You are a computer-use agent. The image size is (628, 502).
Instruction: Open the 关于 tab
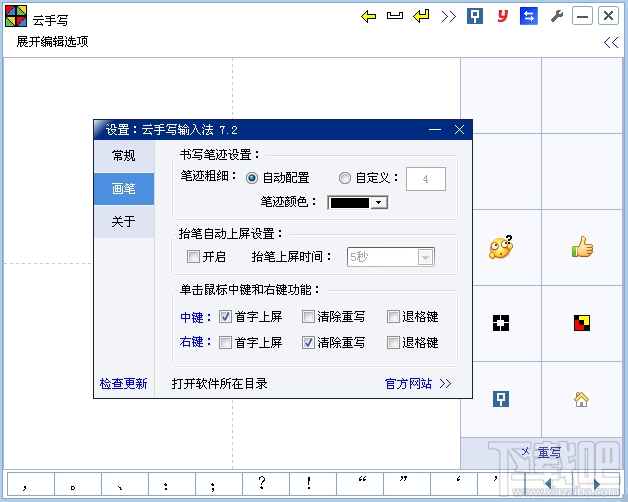tap(124, 222)
